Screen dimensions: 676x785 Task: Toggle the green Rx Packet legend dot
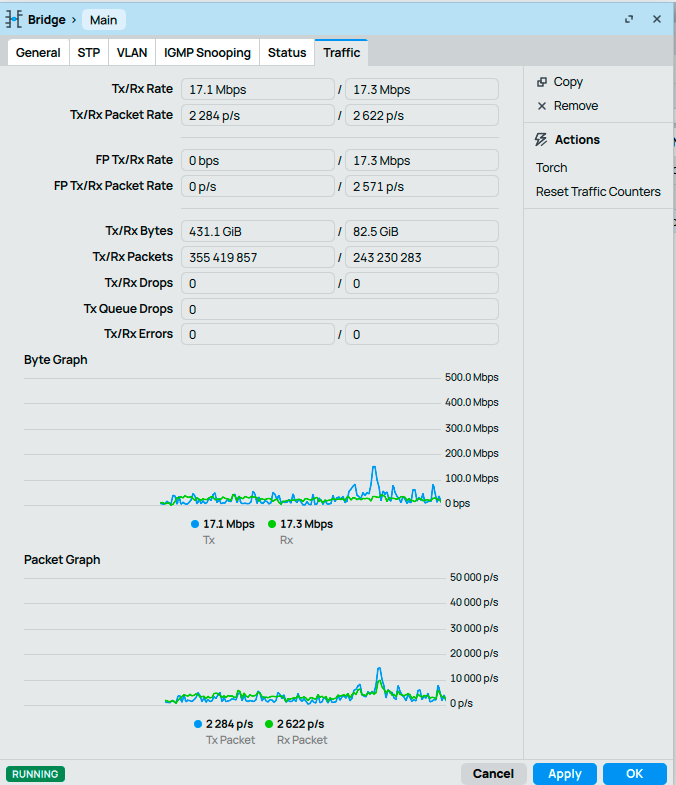269,724
